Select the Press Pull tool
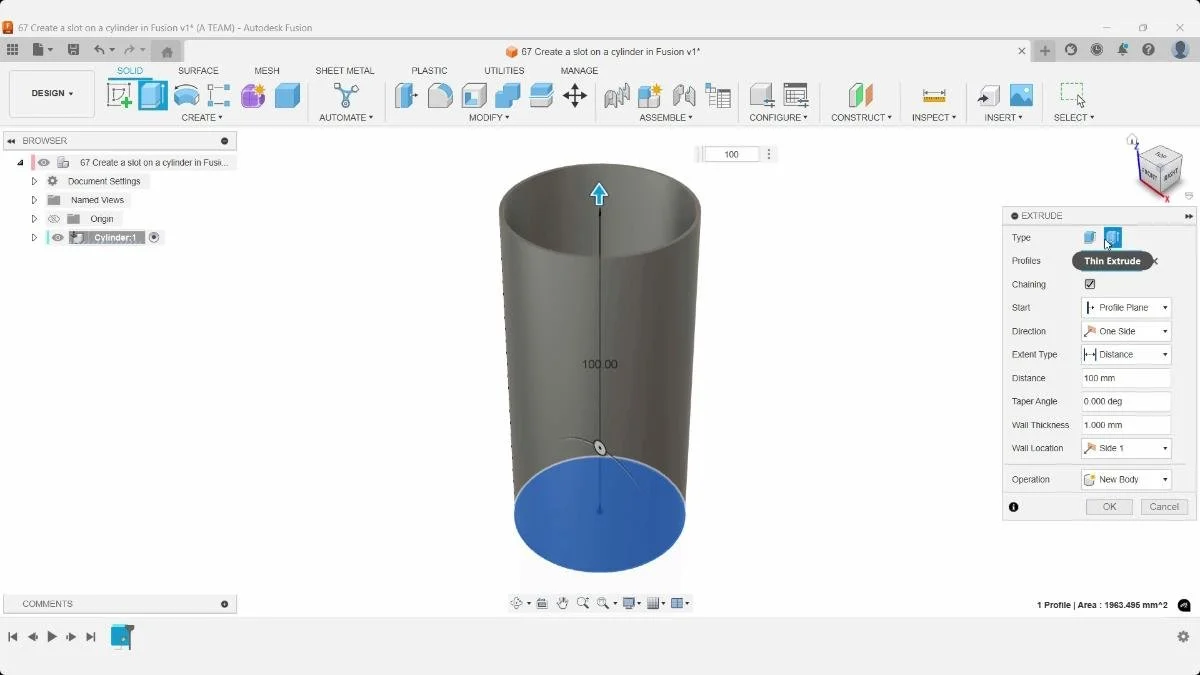 [x=406, y=95]
